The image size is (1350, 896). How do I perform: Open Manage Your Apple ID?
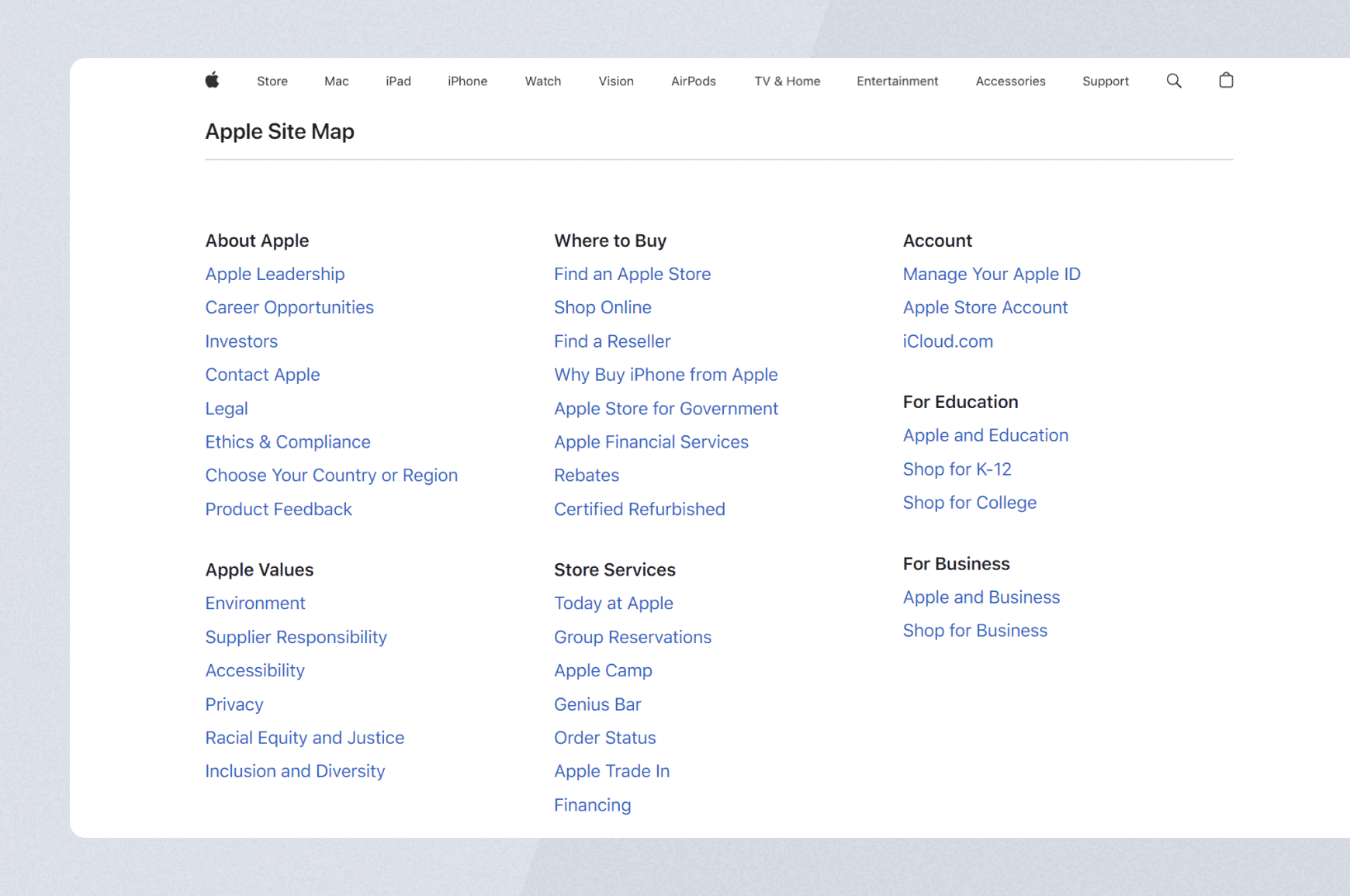click(x=991, y=274)
